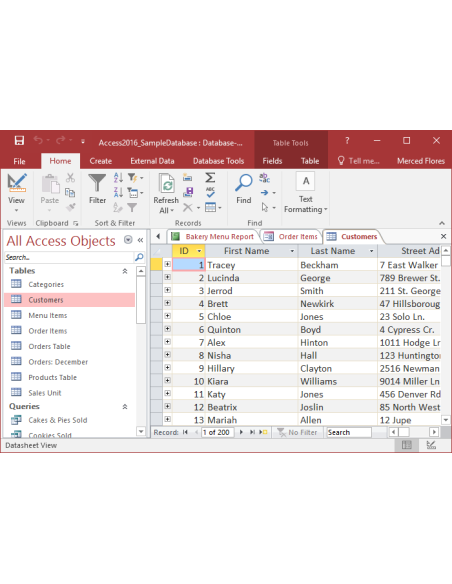Click the Copy icon in Clipboard group
Screen dimensions: 452x584
tap(70, 192)
